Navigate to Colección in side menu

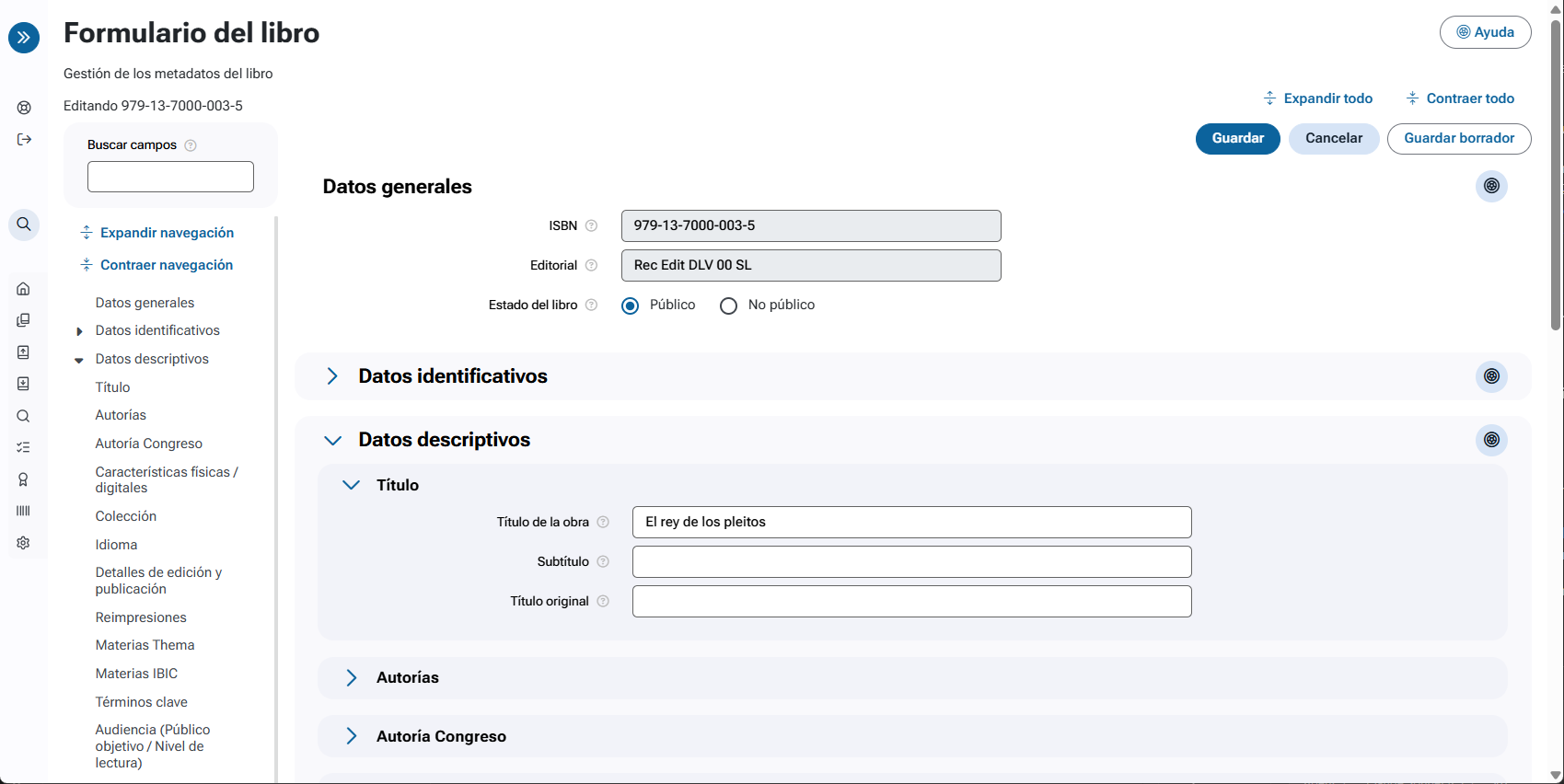126,516
